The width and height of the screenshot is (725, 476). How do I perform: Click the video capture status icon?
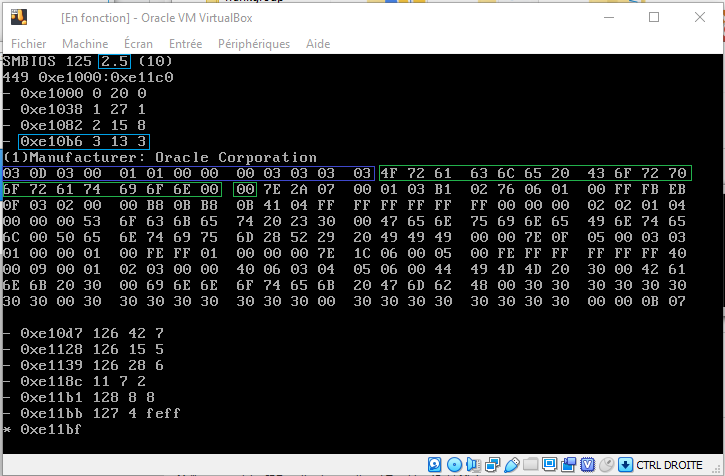pos(568,464)
